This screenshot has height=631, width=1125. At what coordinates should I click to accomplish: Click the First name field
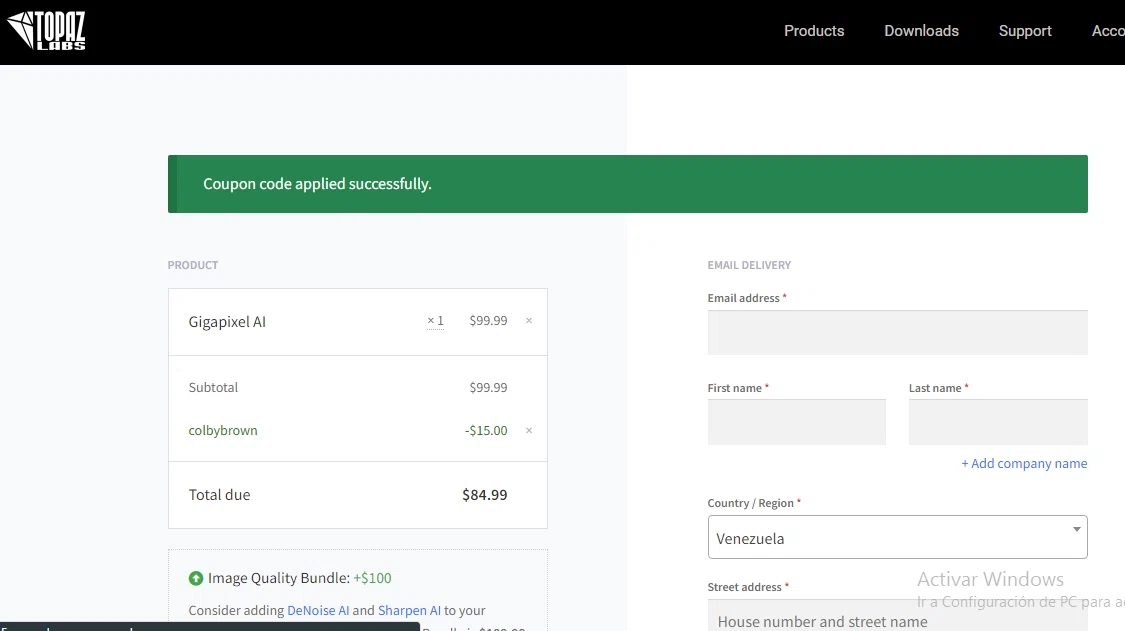tap(796, 422)
